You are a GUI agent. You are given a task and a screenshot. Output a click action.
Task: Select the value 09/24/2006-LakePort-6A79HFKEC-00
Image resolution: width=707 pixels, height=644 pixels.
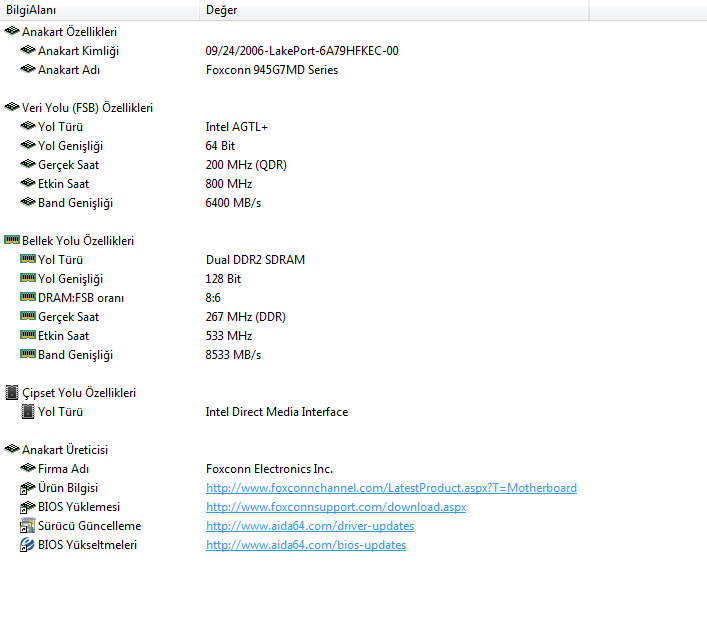click(302, 51)
